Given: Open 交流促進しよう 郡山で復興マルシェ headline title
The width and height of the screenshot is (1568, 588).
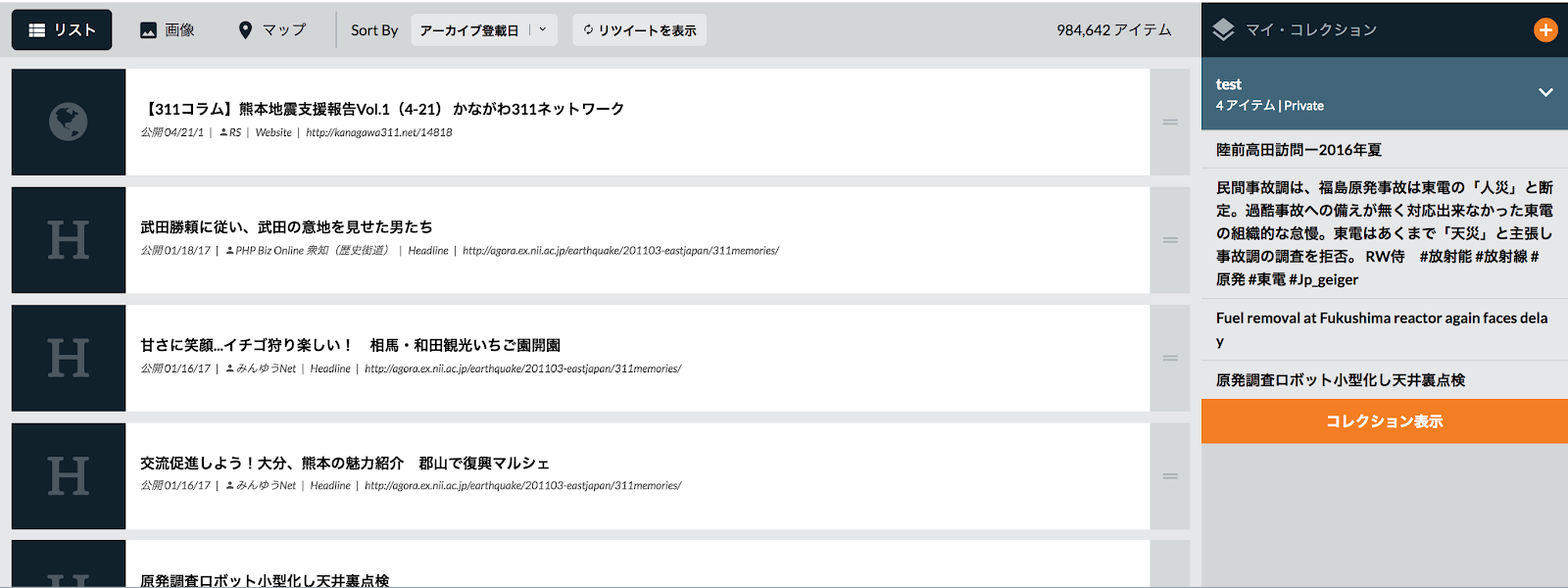Looking at the screenshot, I should point(344,464).
